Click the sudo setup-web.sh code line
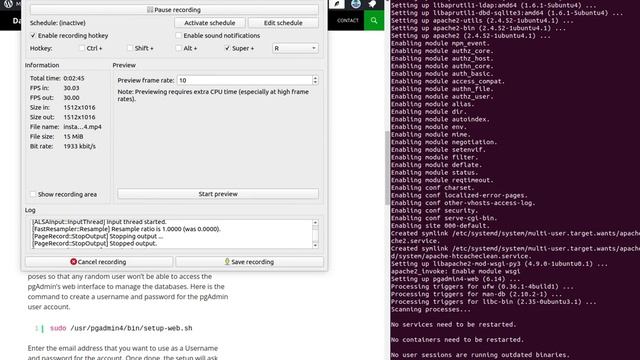Image resolution: width=640 pixels, height=360 pixels. coord(121,328)
